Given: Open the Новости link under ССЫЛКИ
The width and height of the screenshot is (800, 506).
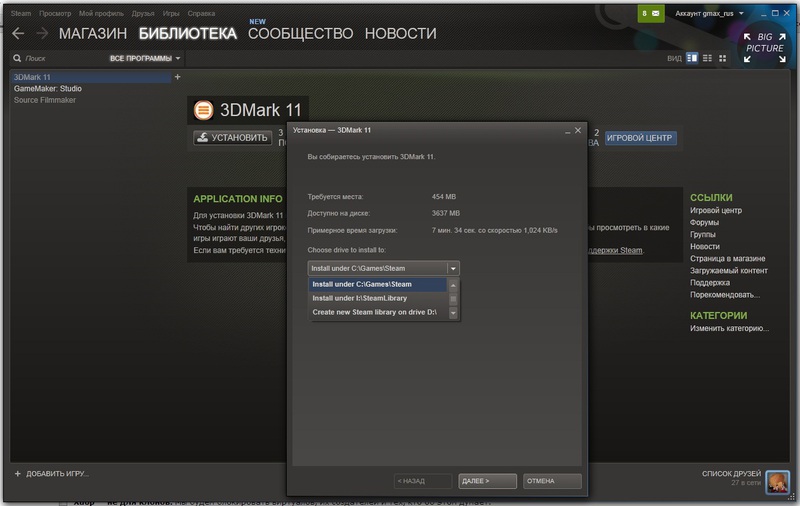Looking at the screenshot, I should tap(705, 246).
